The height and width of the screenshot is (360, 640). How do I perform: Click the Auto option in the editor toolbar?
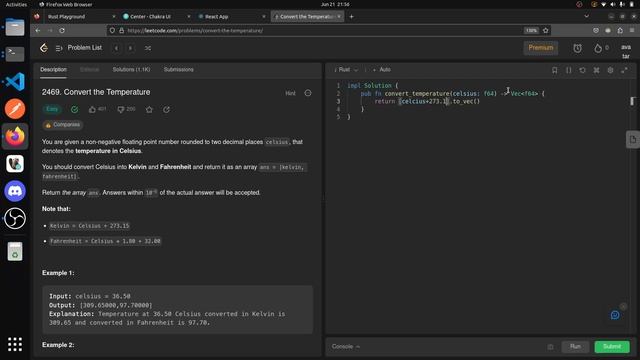[x=382, y=70]
